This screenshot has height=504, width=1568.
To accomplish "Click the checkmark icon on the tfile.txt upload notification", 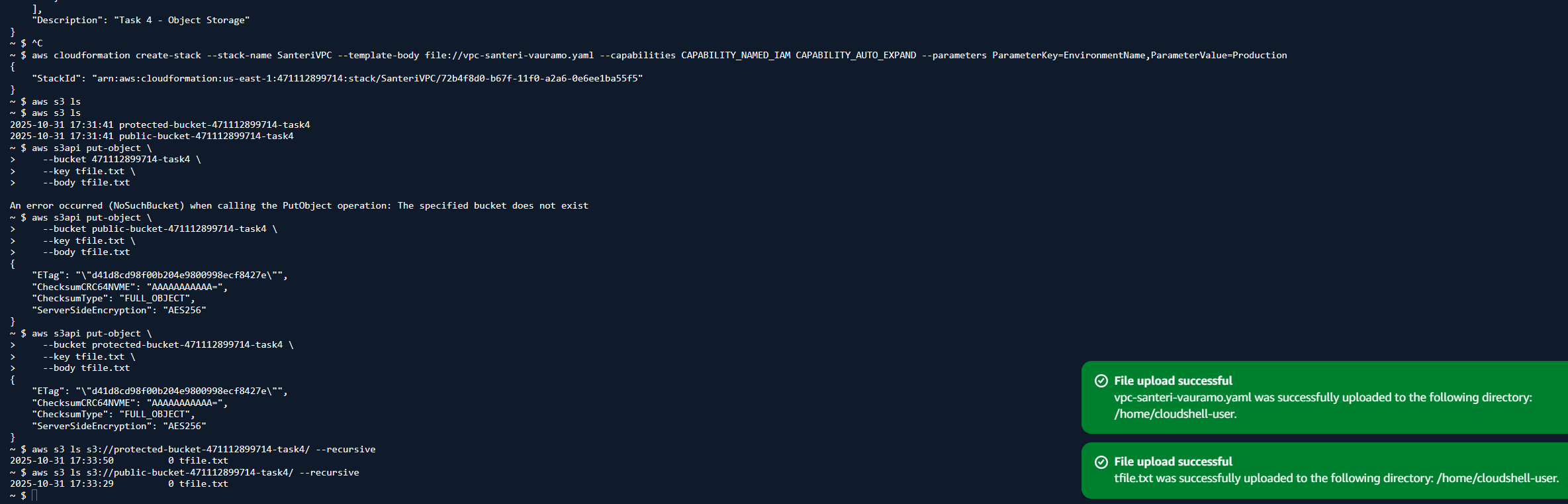I will tap(1101, 462).
